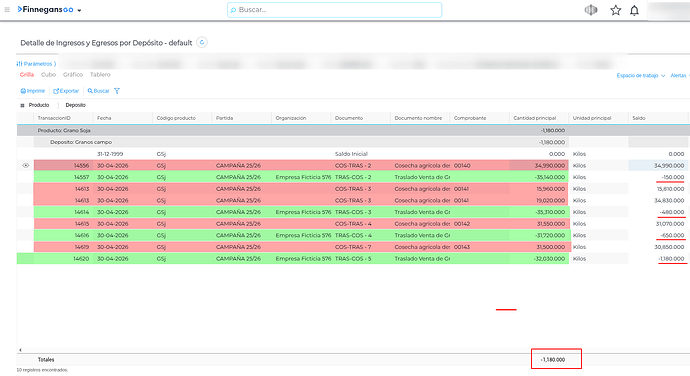Click document TRAS-COS - 2 cell
This screenshot has height=376, width=690.
[x=360, y=177]
